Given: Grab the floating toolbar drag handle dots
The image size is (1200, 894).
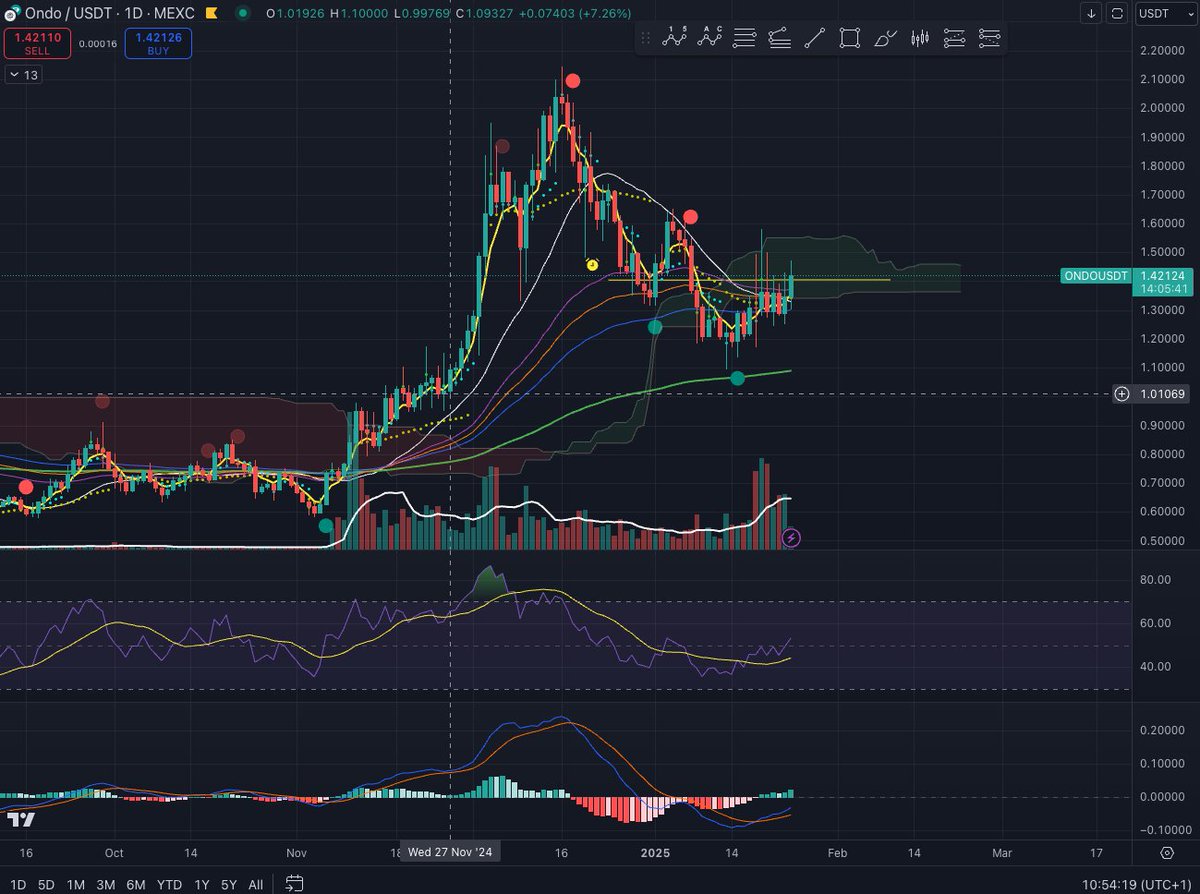Looking at the screenshot, I should click(x=646, y=38).
